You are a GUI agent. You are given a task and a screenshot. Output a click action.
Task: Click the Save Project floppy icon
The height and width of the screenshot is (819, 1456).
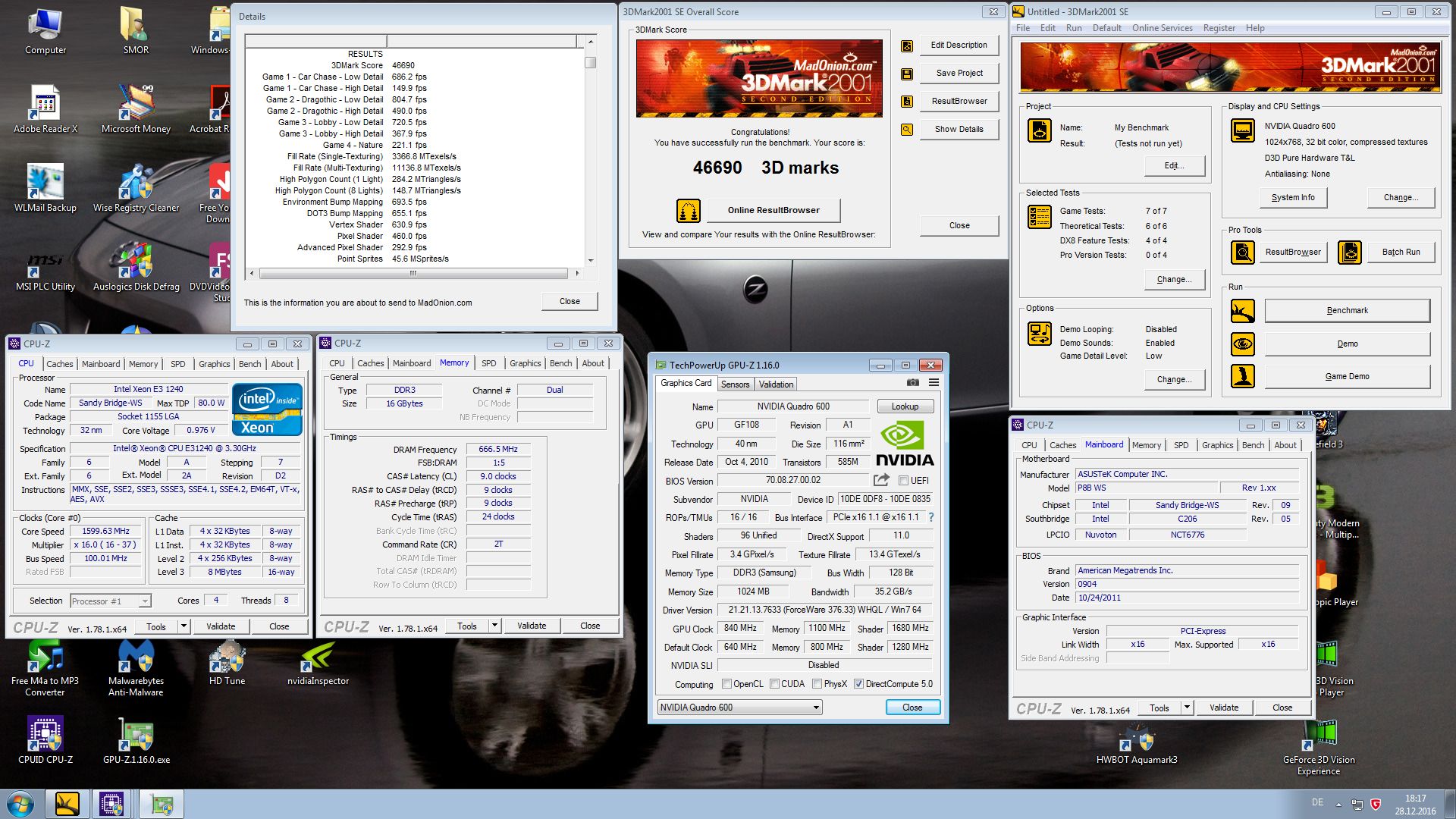coord(906,74)
